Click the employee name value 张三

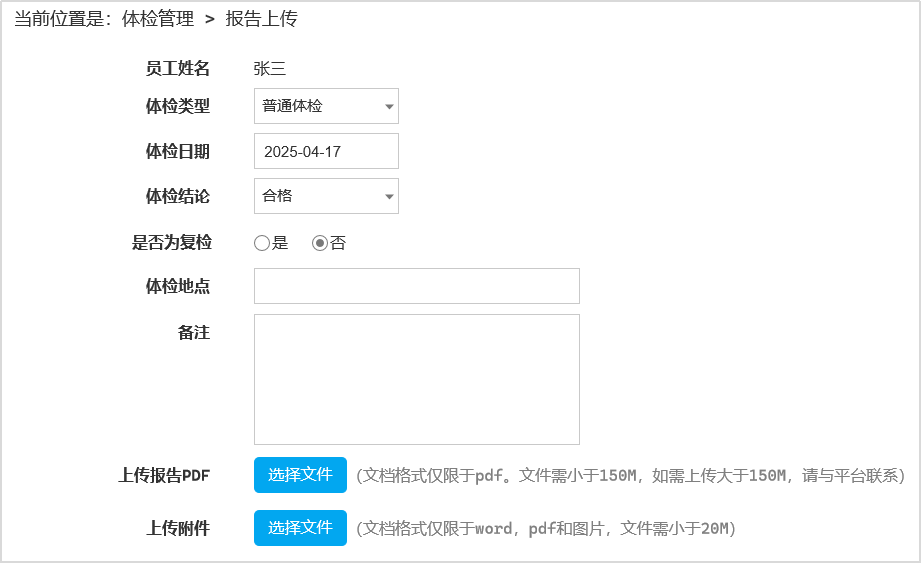point(270,68)
